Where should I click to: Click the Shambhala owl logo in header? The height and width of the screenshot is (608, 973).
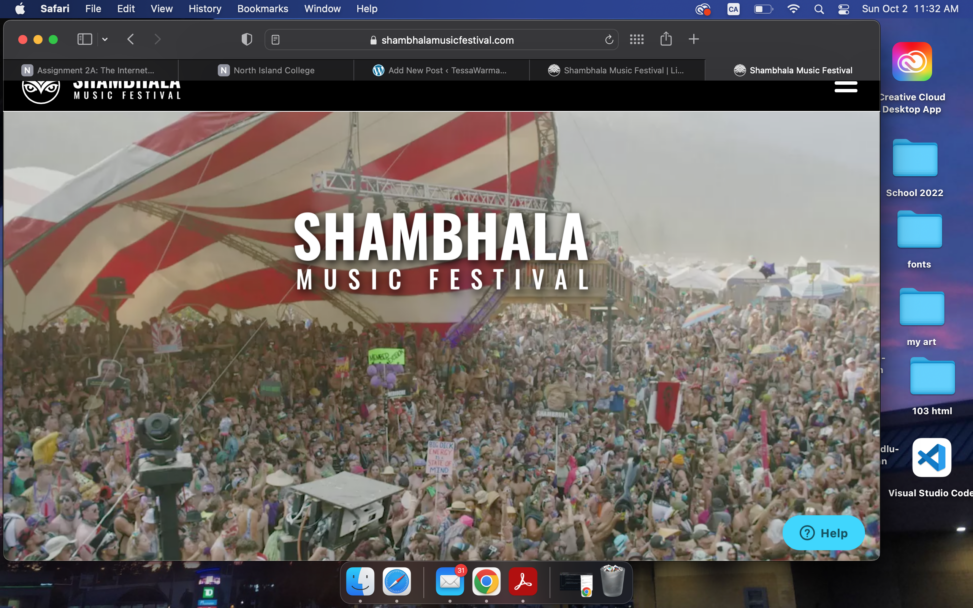pos(41,91)
